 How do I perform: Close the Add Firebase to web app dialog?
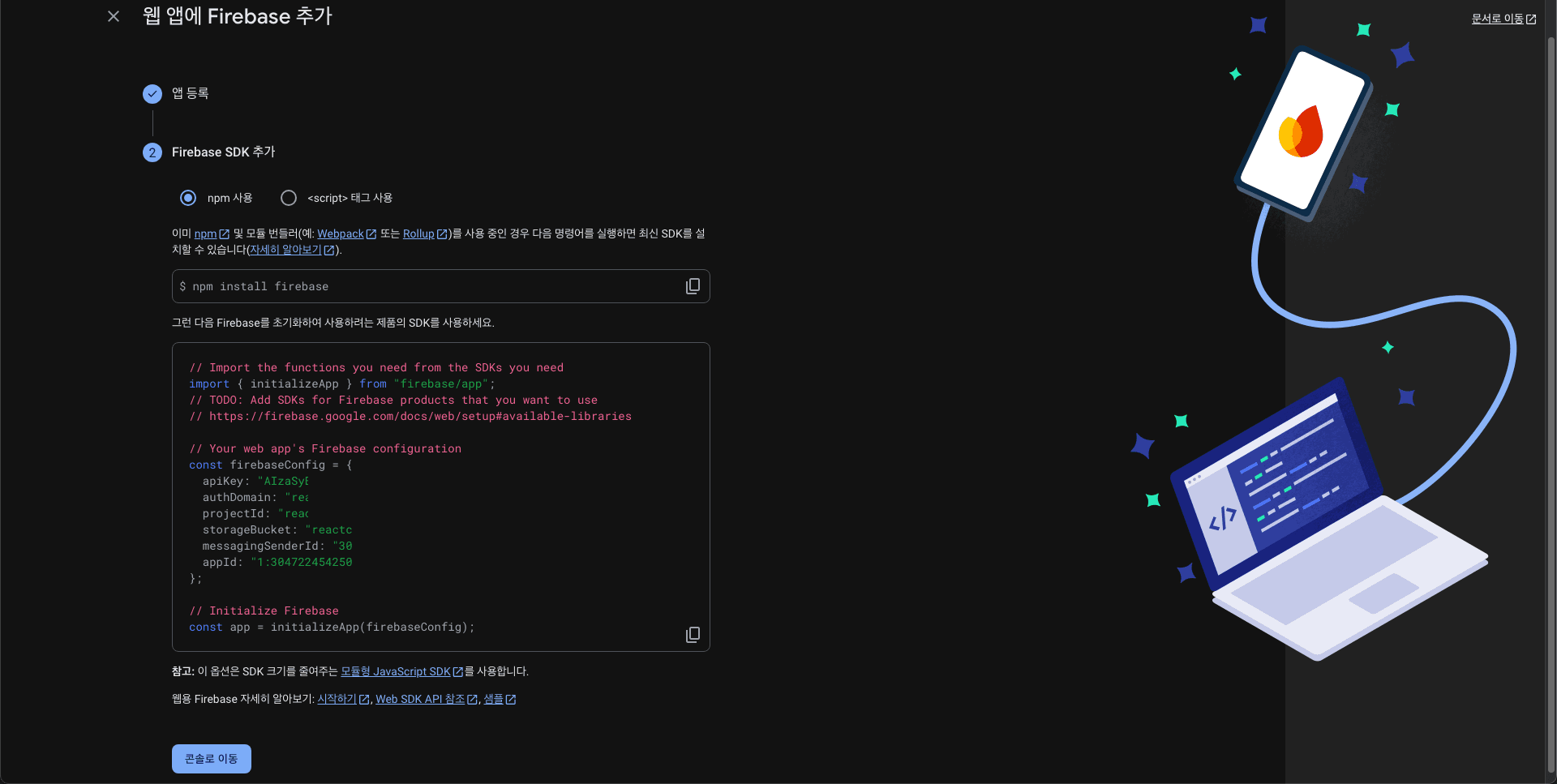click(114, 16)
